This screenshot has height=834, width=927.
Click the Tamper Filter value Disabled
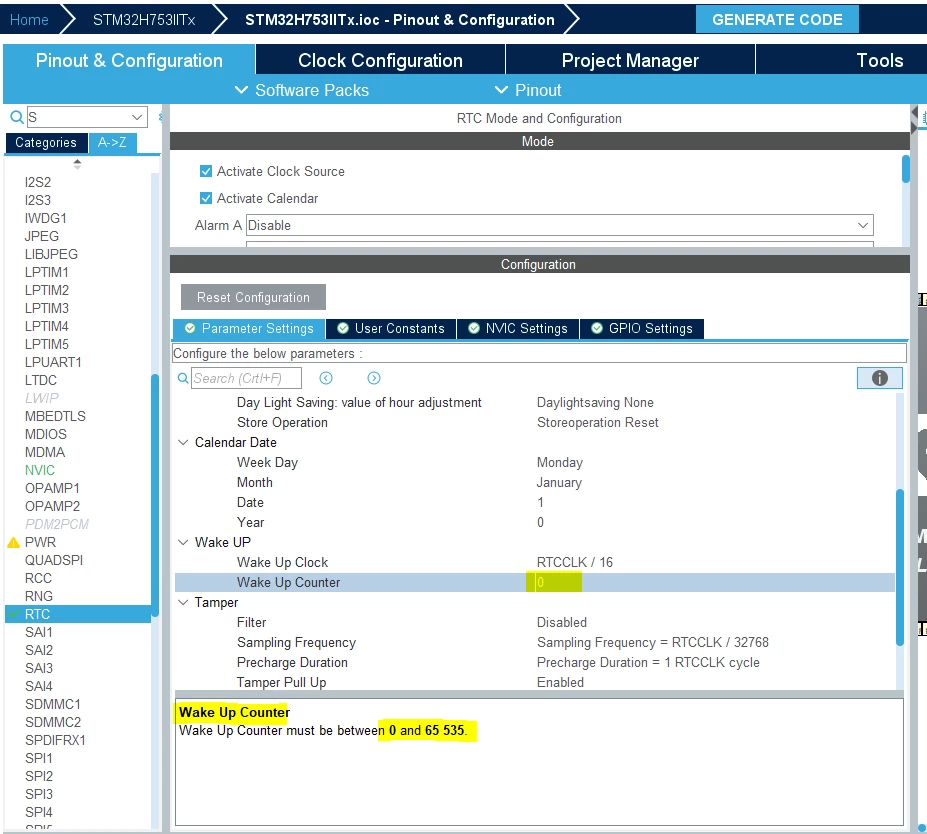click(x=562, y=622)
